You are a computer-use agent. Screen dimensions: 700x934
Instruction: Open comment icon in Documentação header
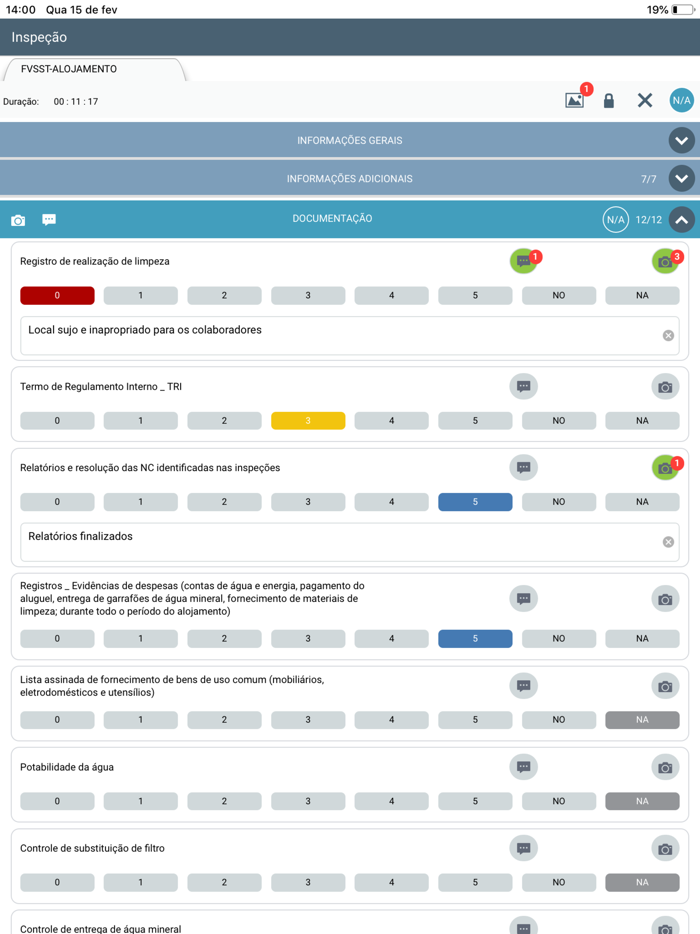click(x=49, y=220)
